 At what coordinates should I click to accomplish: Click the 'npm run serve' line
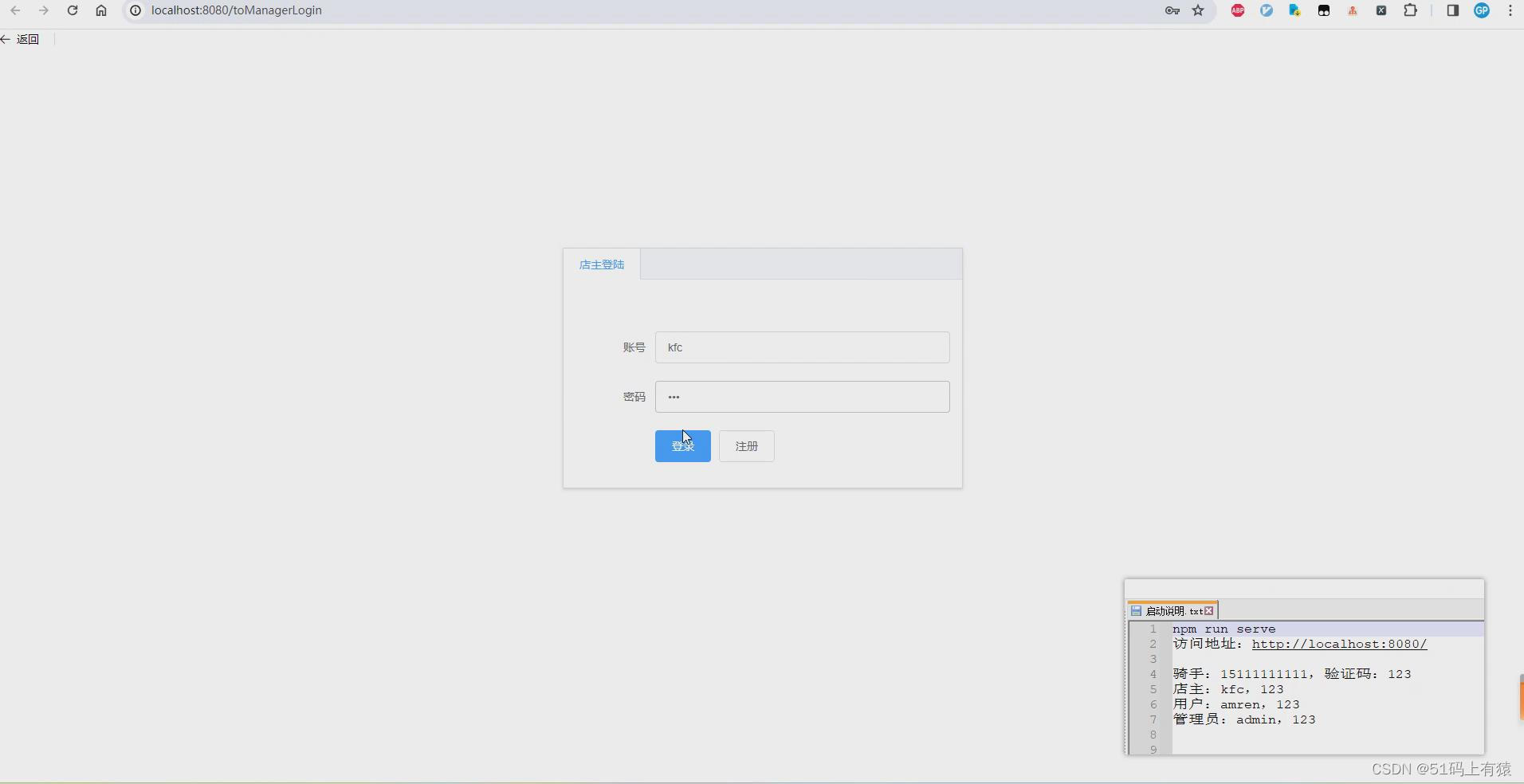[x=1224, y=629]
